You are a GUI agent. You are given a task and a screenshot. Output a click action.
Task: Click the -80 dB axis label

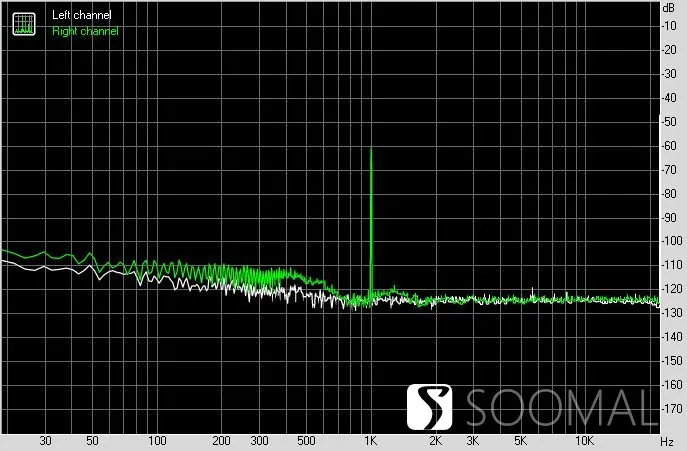[670, 193]
